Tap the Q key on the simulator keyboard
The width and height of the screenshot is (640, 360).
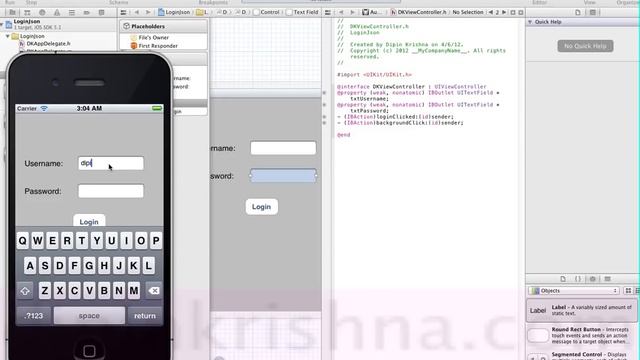tap(23, 241)
